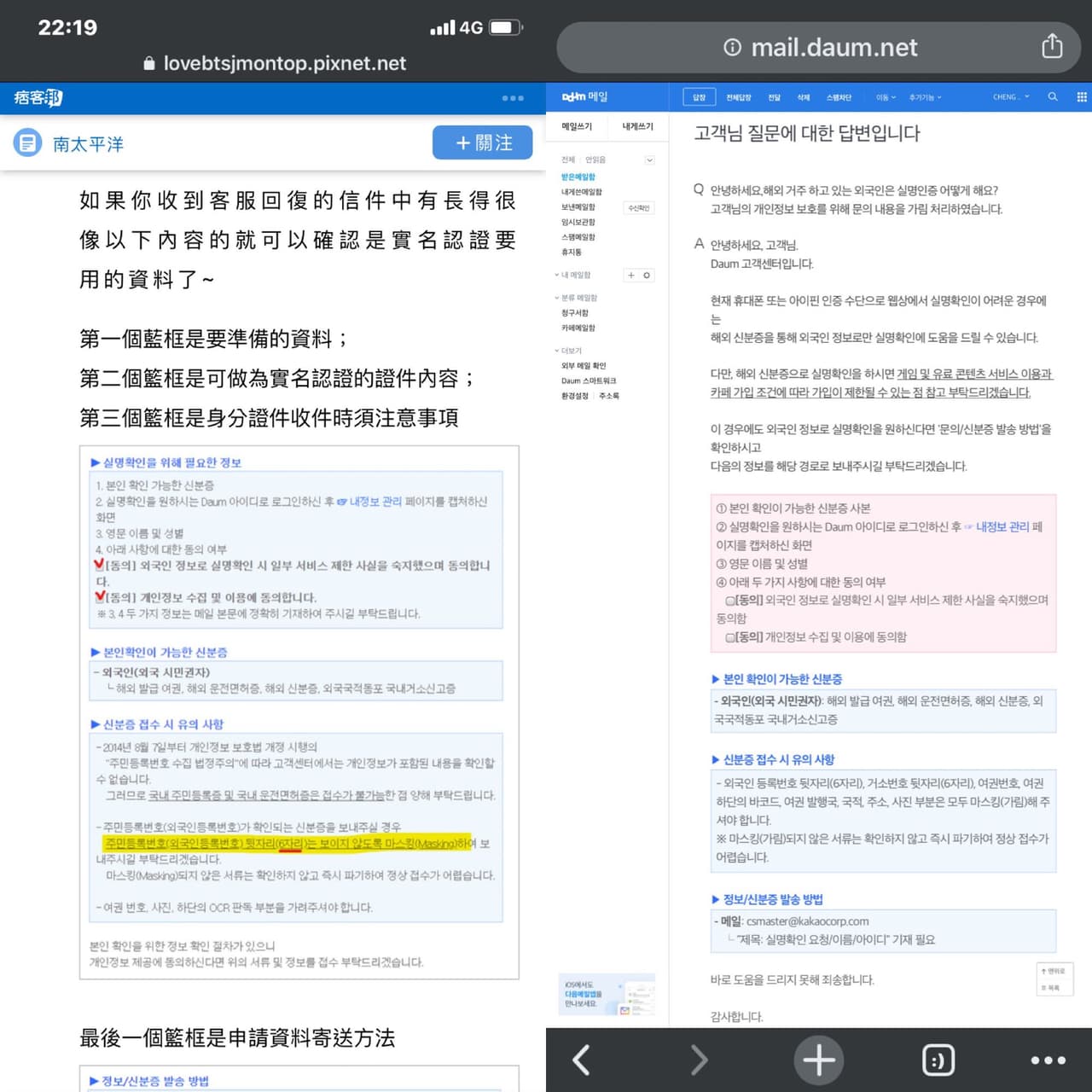1092x1092 pixels.
Task: Click 삭제 delete in mail toolbar
Action: click(x=803, y=97)
